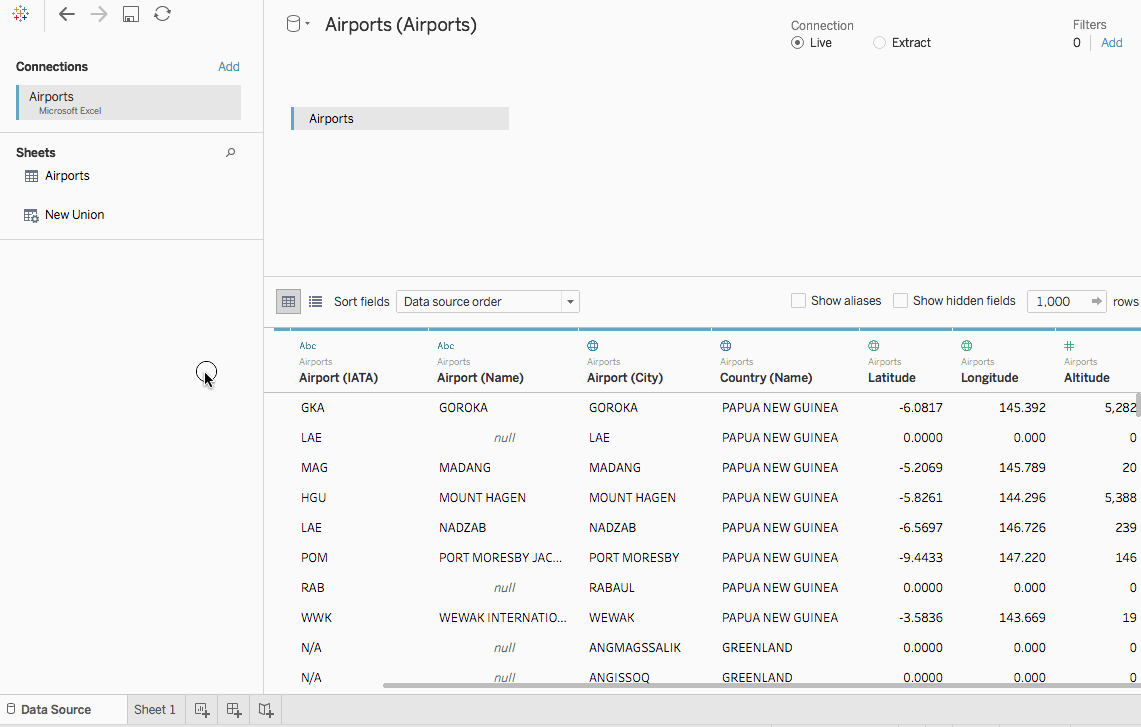Image resolution: width=1141 pixels, height=727 pixels.
Task: Open the Sort fields dropdown
Action: coord(488,301)
